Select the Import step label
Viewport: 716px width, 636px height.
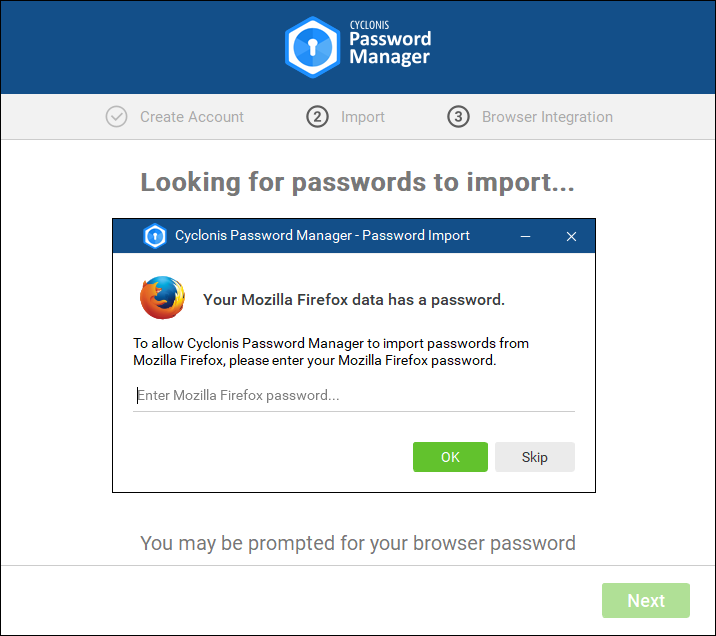[362, 117]
